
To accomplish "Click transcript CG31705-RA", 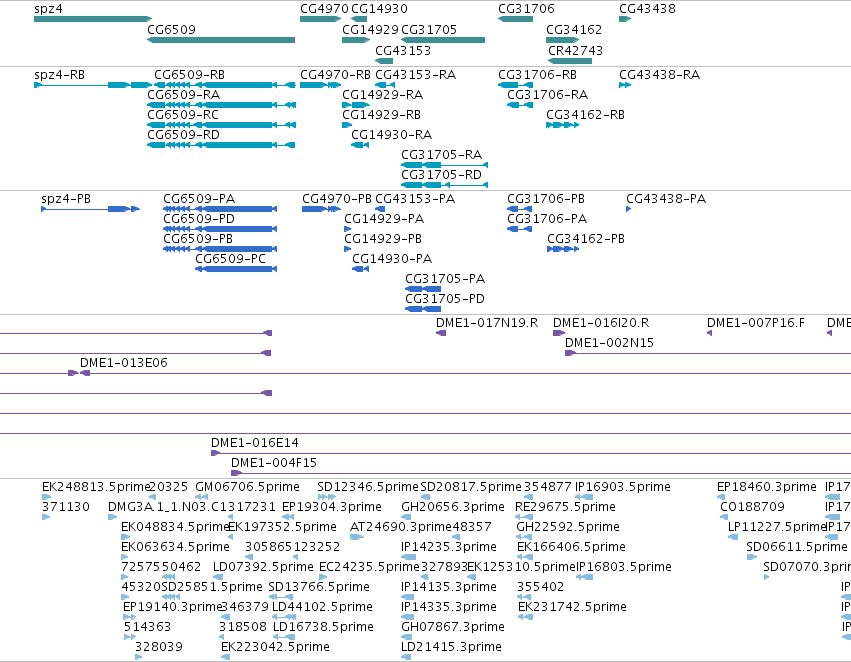I will (444, 165).
